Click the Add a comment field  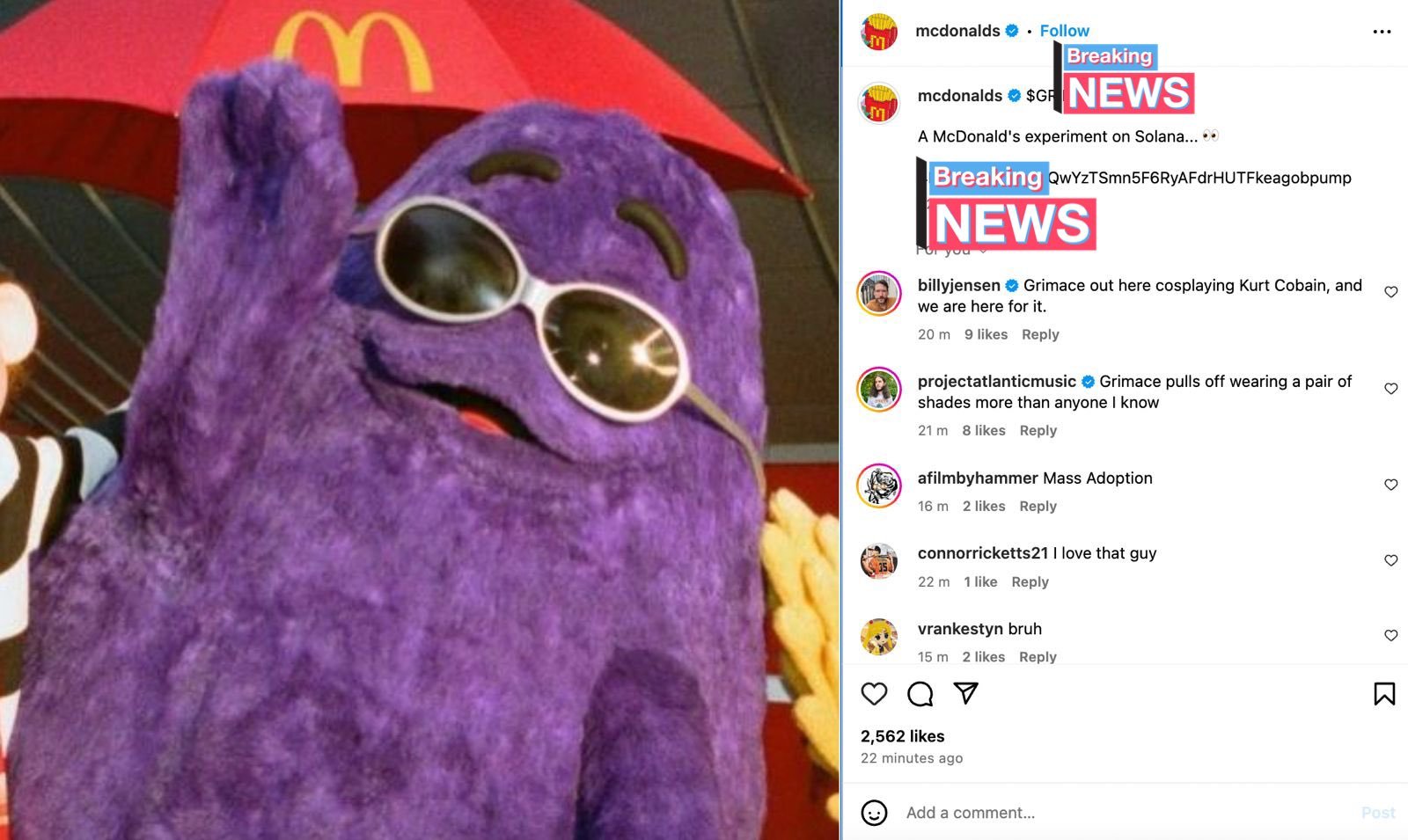pos(1126,813)
